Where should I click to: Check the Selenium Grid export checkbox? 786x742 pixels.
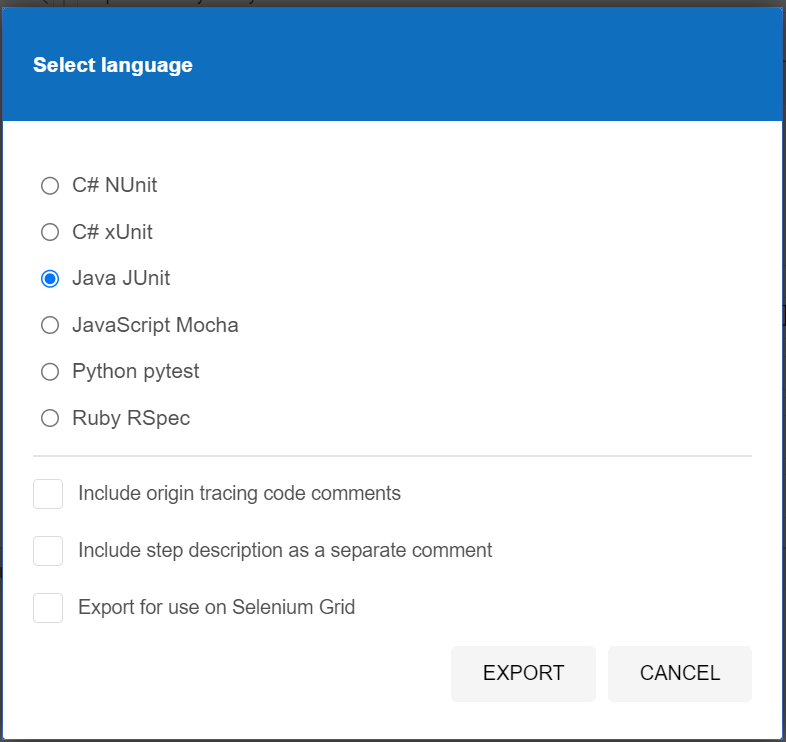click(x=48, y=608)
